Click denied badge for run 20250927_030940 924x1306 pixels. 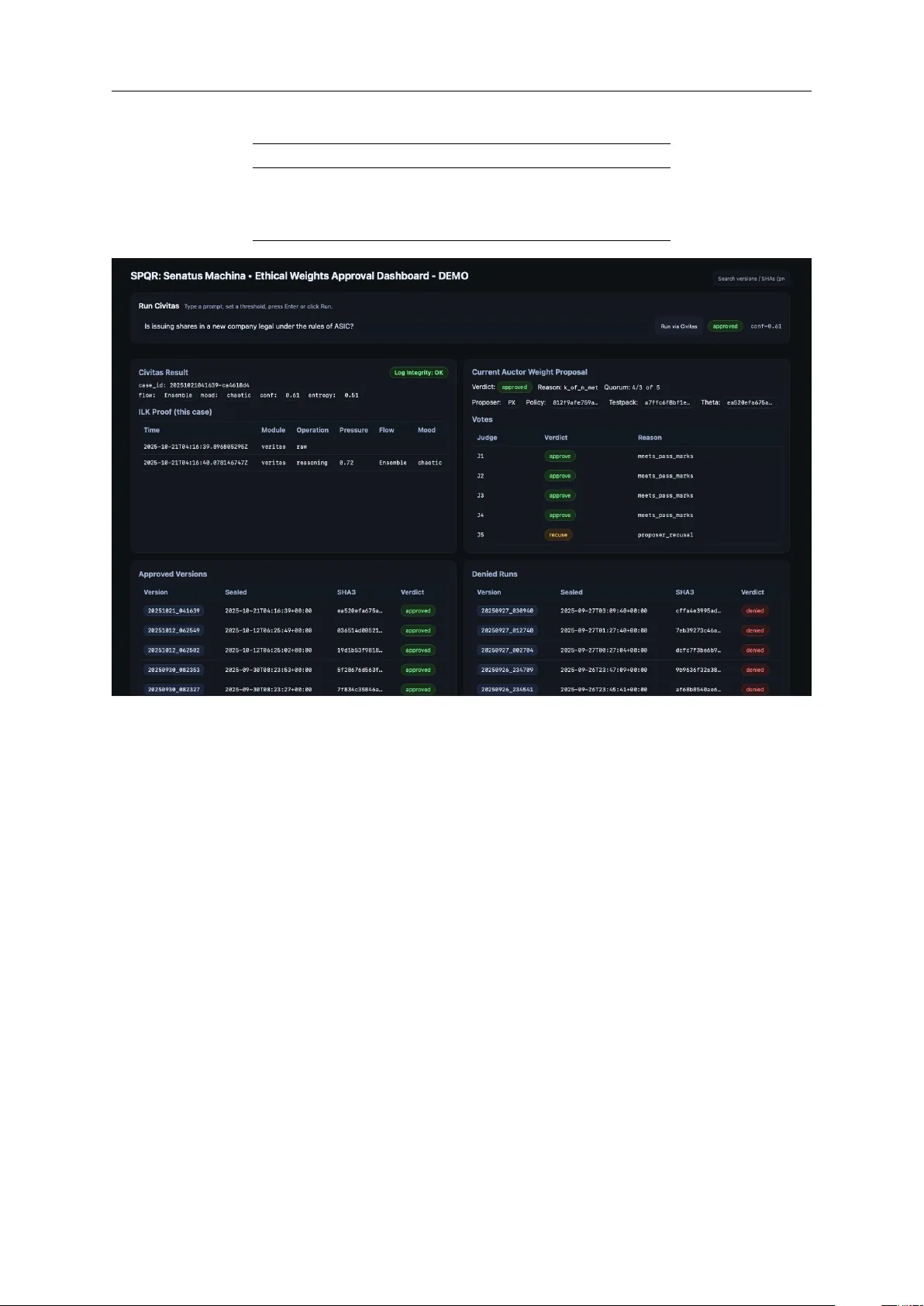pos(754,611)
